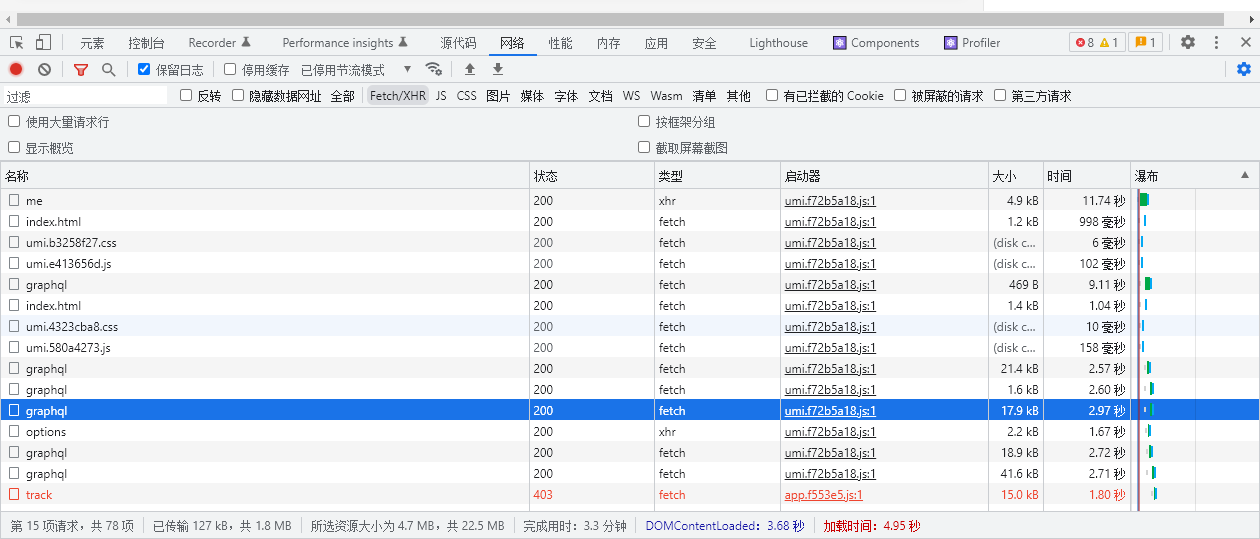Click the inspect element picker icon
Image resolution: width=1260 pixels, height=539 pixels.
point(17,43)
